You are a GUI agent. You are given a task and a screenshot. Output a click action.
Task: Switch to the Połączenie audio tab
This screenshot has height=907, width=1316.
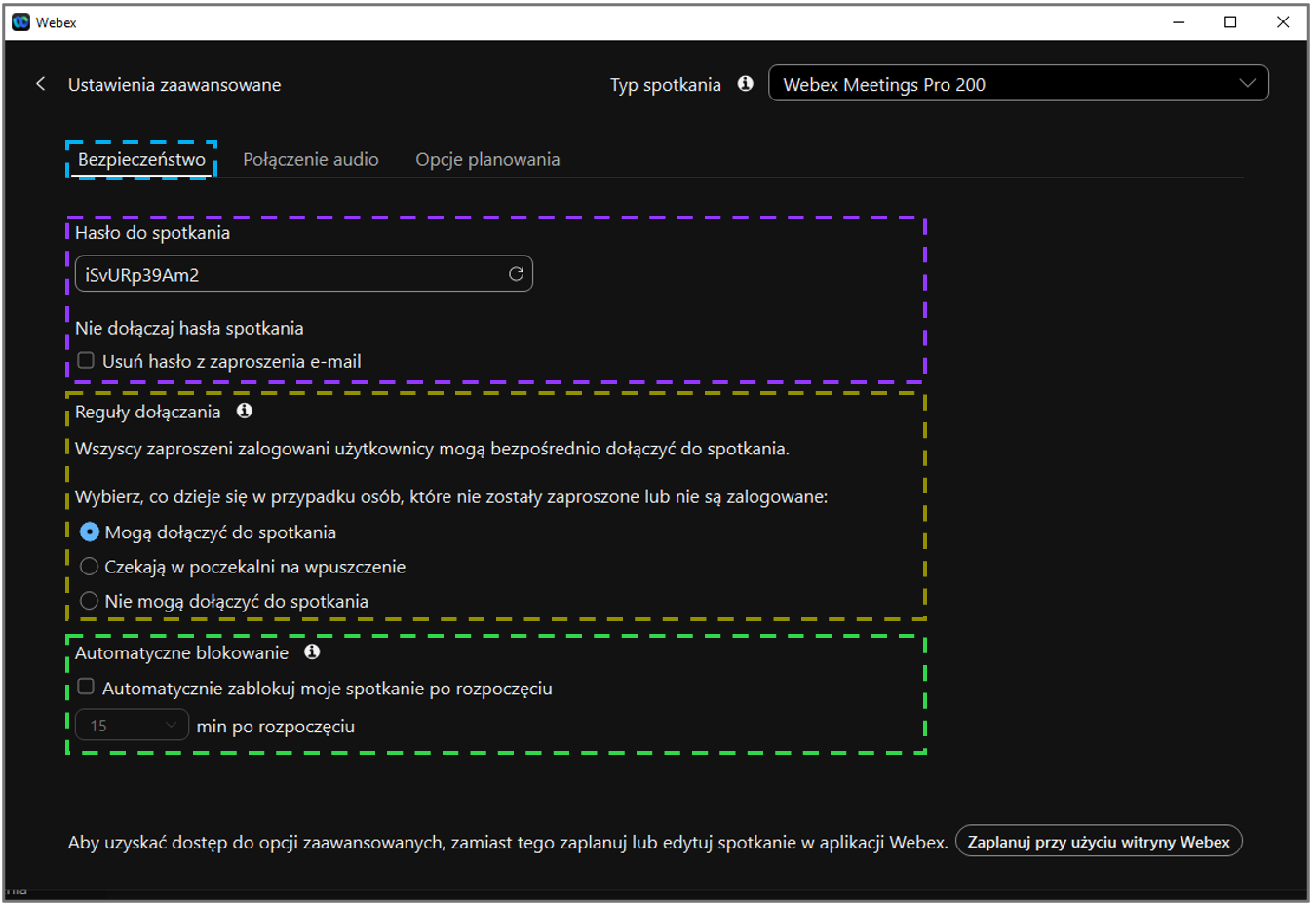(311, 159)
